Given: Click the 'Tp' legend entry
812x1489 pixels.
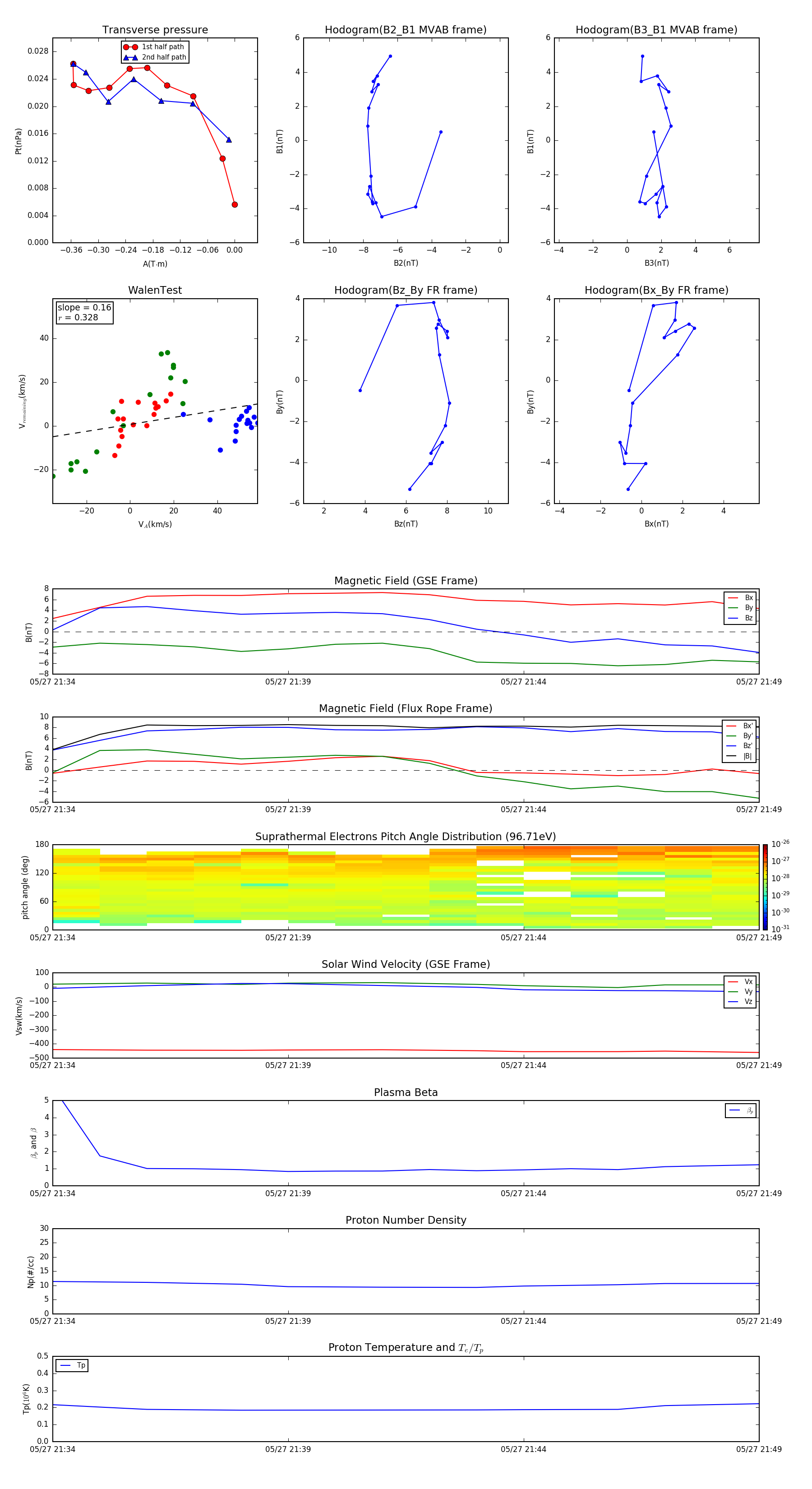Looking at the screenshot, I should click(x=72, y=1365).
